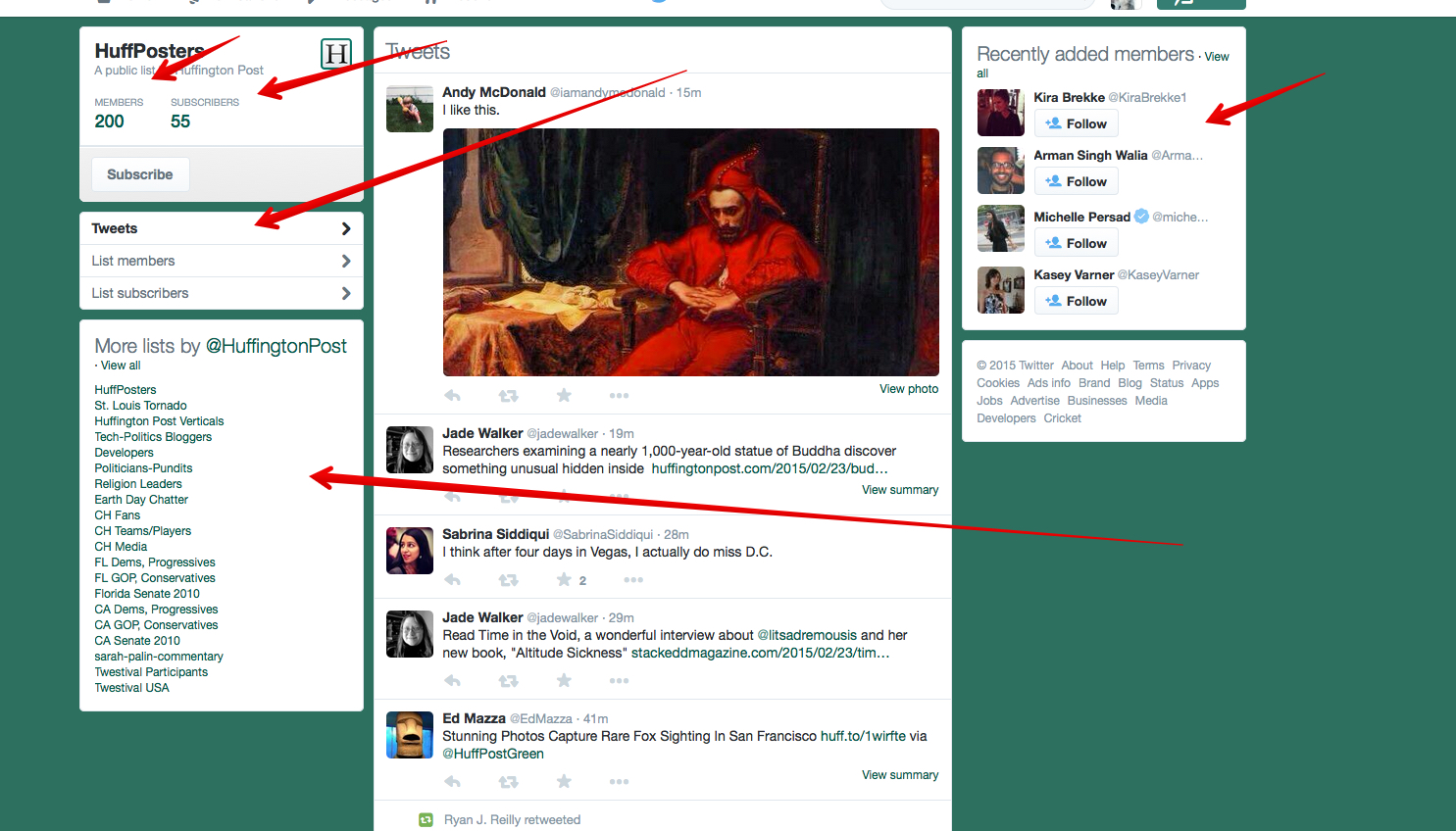
Task: Open the jester painting photo
Action: (690, 252)
